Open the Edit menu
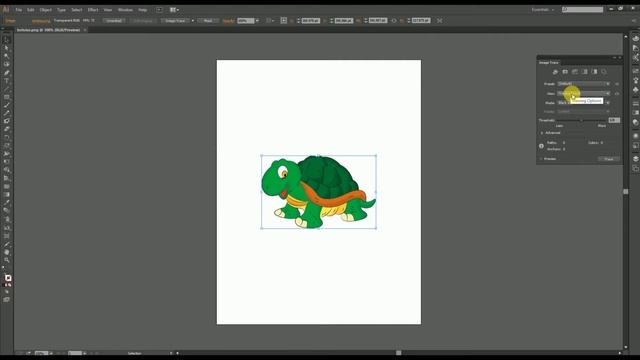This screenshot has height=360, width=640. click(31, 9)
